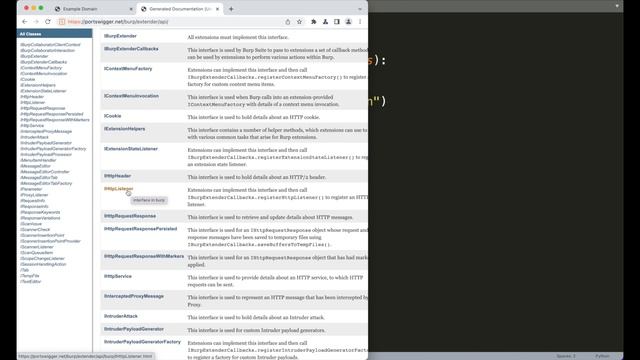Select IScannerInsertionPointProvider in the sidebar
Viewport: 640px width, 360px height.
click(50, 241)
